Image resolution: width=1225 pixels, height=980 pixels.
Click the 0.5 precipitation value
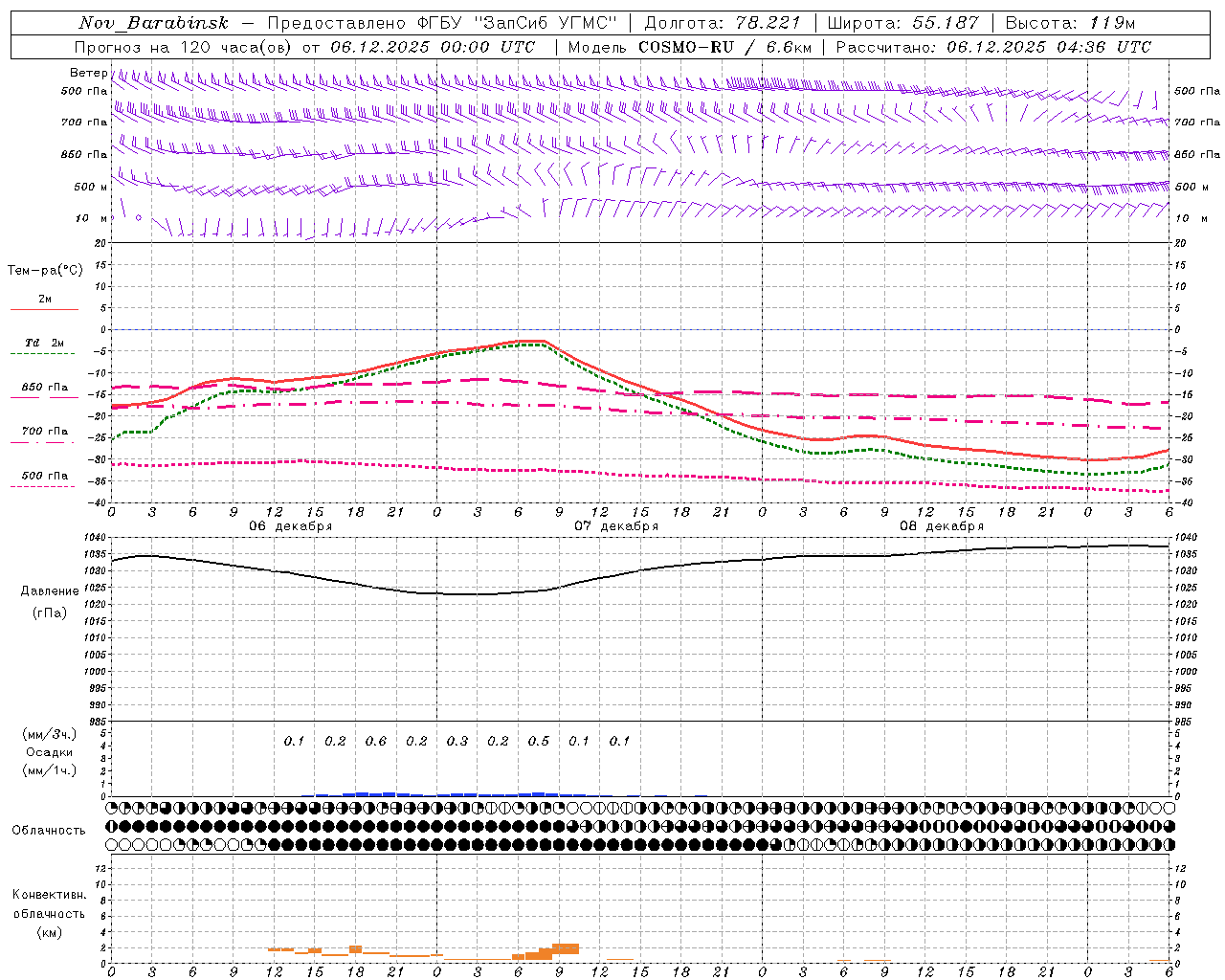coord(539,742)
